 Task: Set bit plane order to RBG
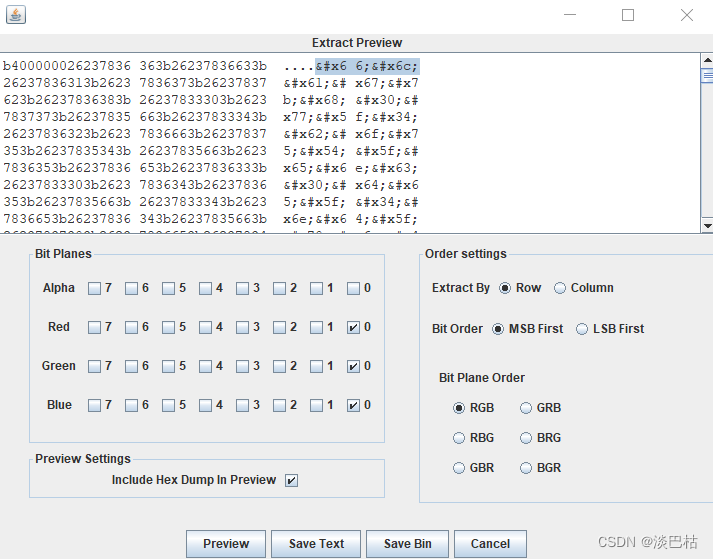pos(459,438)
